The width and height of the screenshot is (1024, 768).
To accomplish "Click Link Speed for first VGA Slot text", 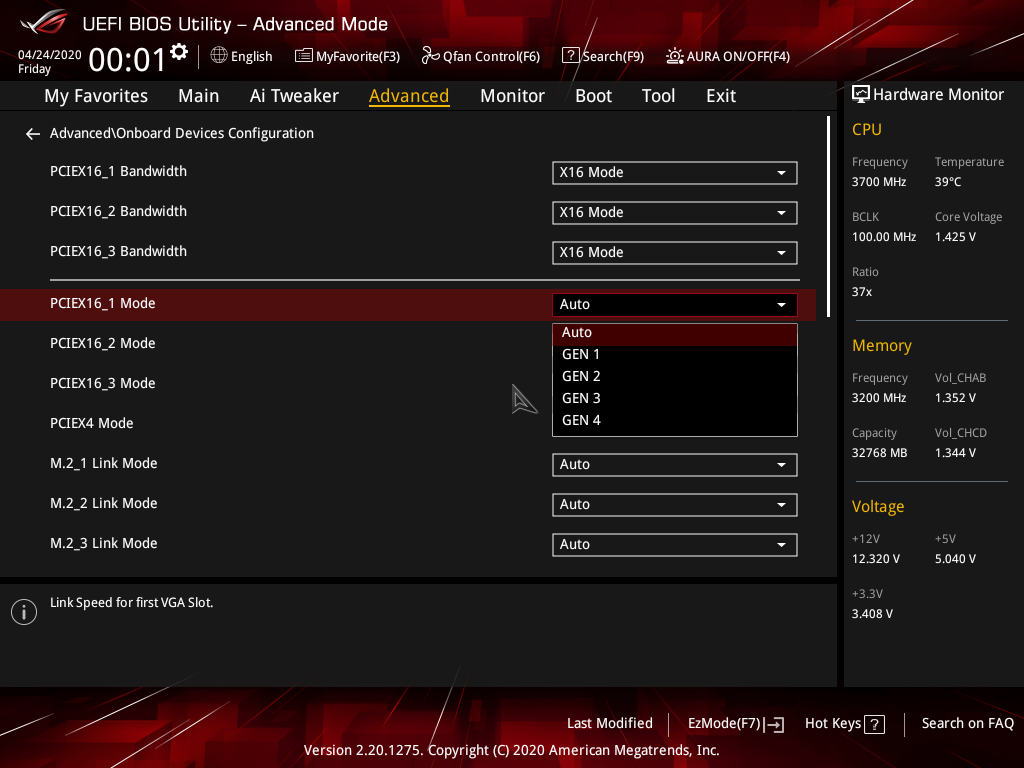I will [x=131, y=603].
